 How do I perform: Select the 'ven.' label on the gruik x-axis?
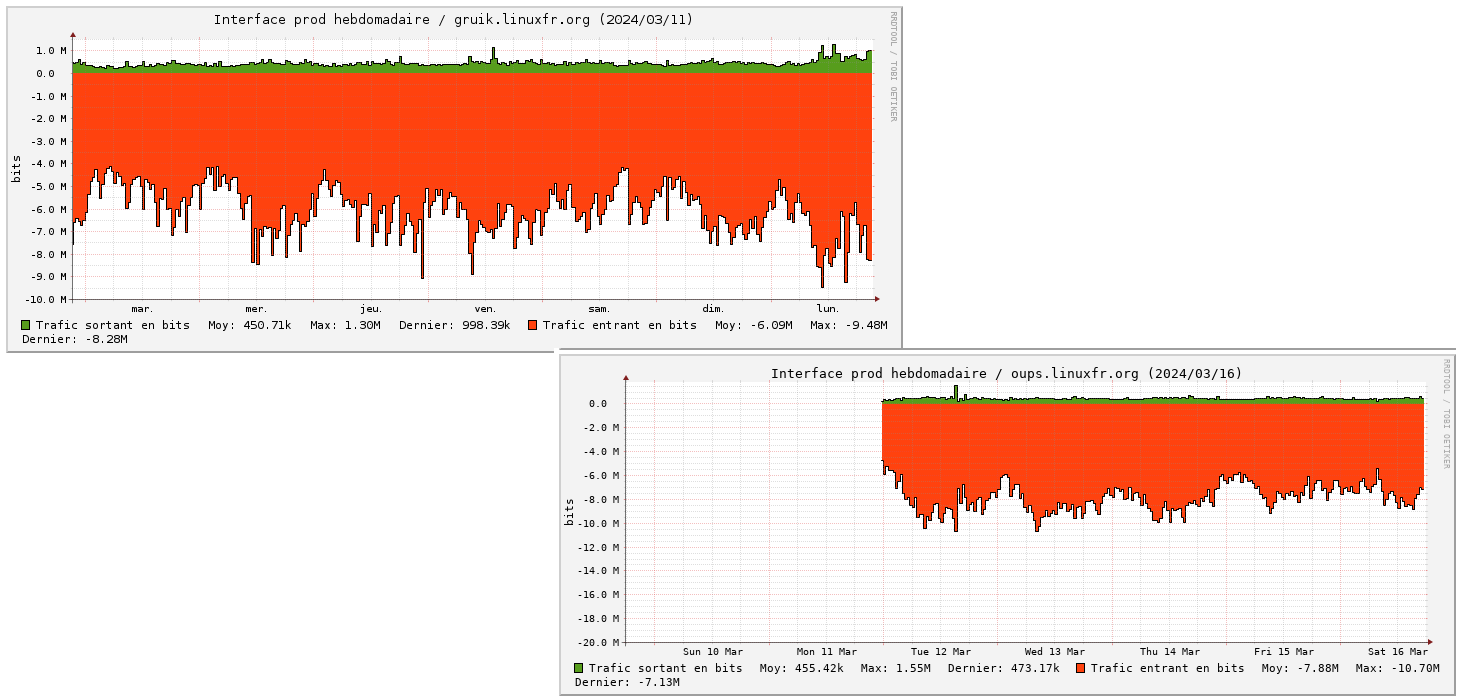(x=485, y=309)
